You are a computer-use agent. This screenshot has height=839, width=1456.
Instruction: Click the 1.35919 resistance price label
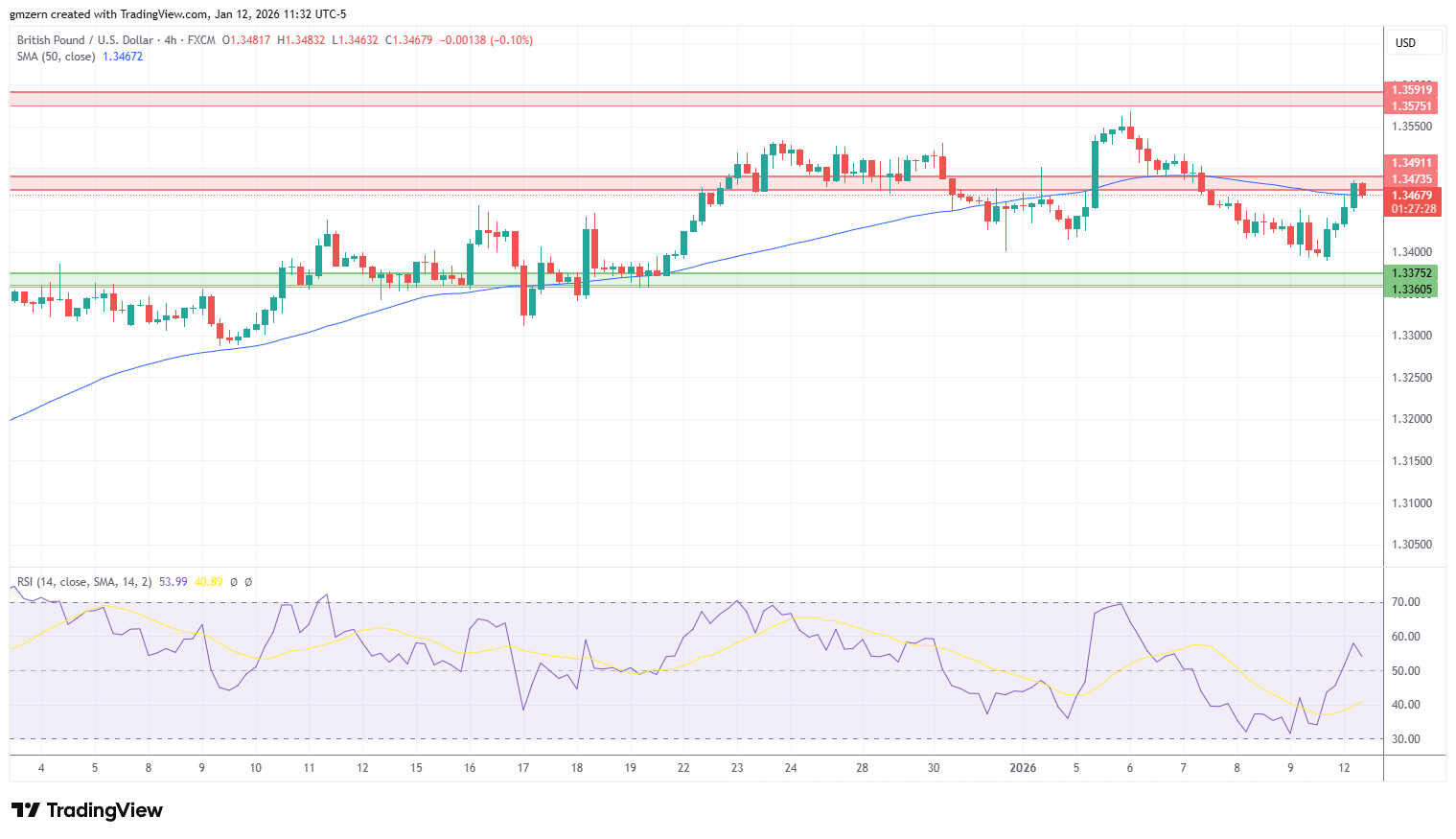point(1413,91)
